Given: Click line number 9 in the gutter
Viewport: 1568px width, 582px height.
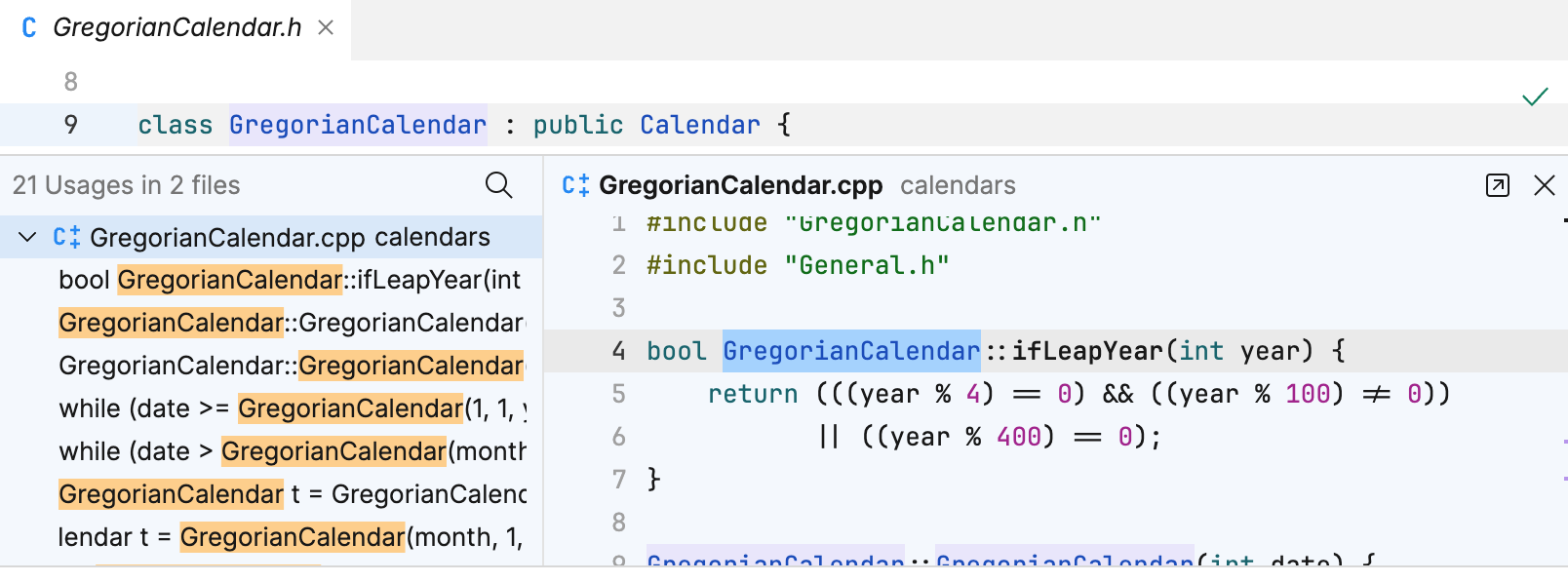Looking at the screenshot, I should [x=70, y=125].
